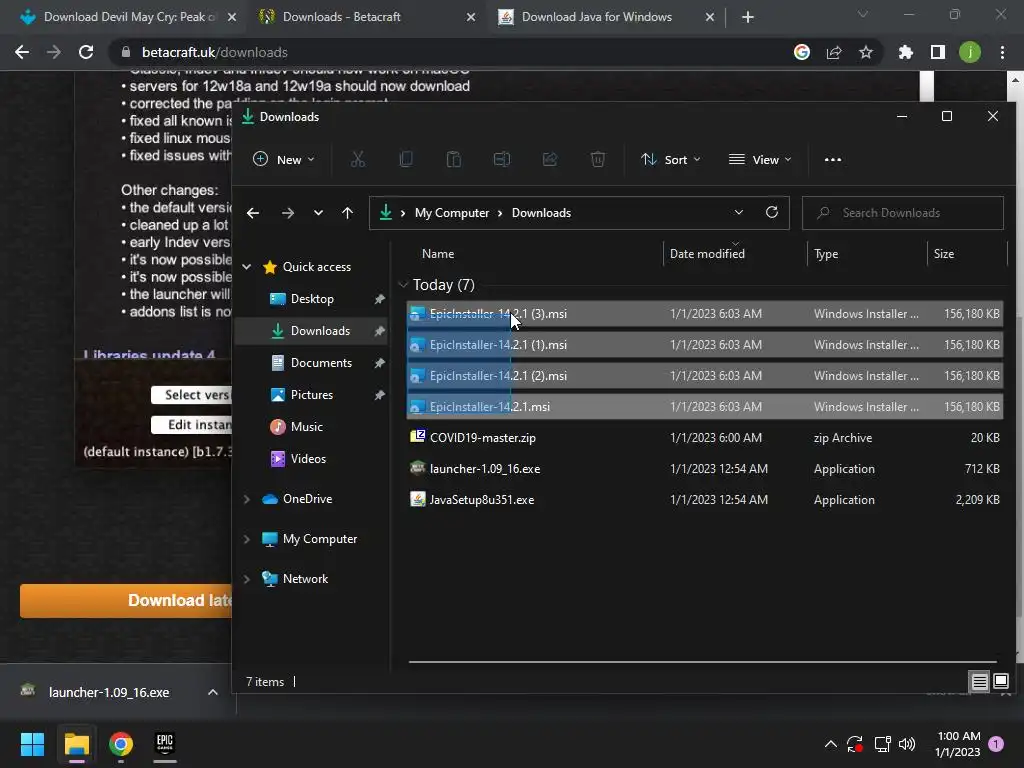Click the Share icon in Explorer toolbar
This screenshot has height=768, width=1024.
550,159
